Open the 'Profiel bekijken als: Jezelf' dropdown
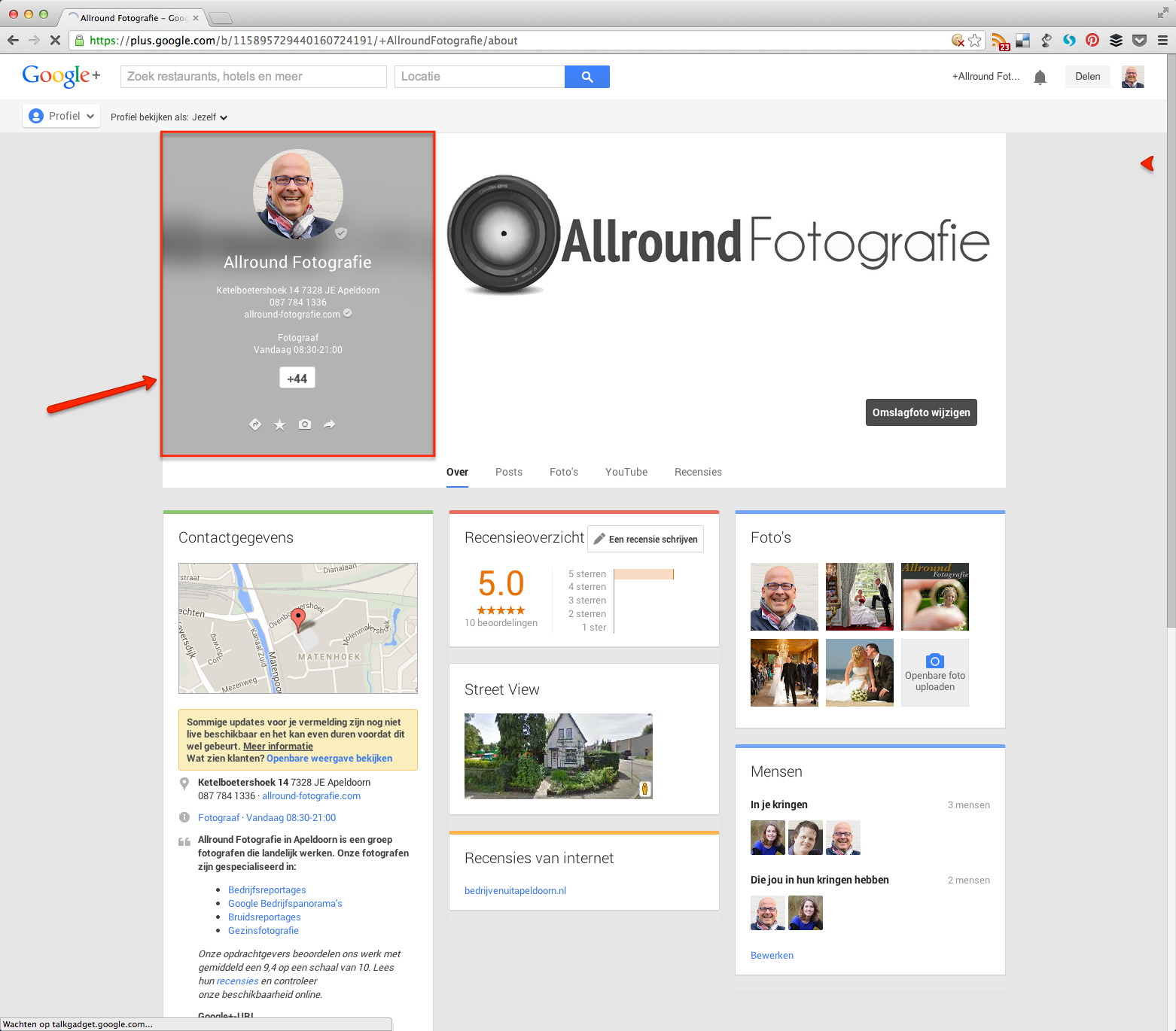This screenshot has height=1031, width=1176. pos(169,117)
